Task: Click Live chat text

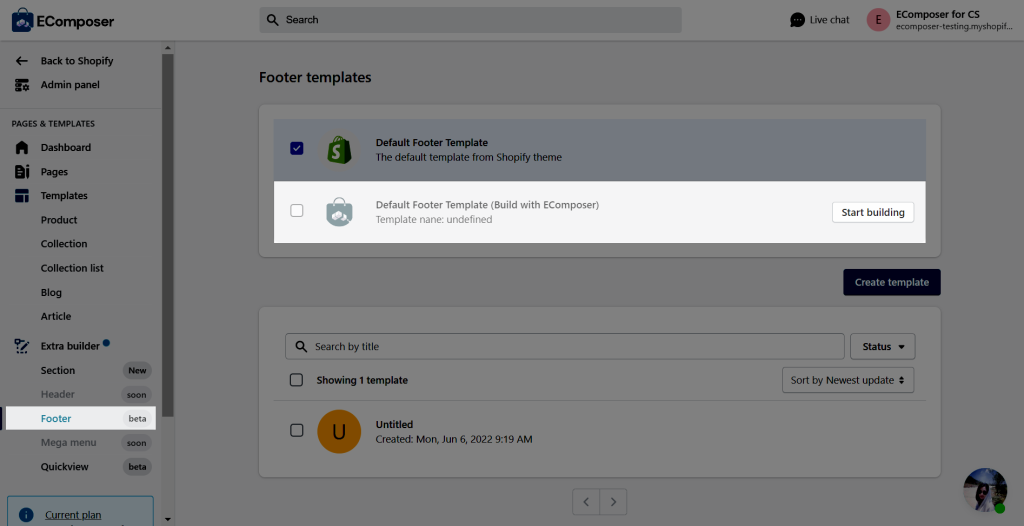Action: [829, 20]
